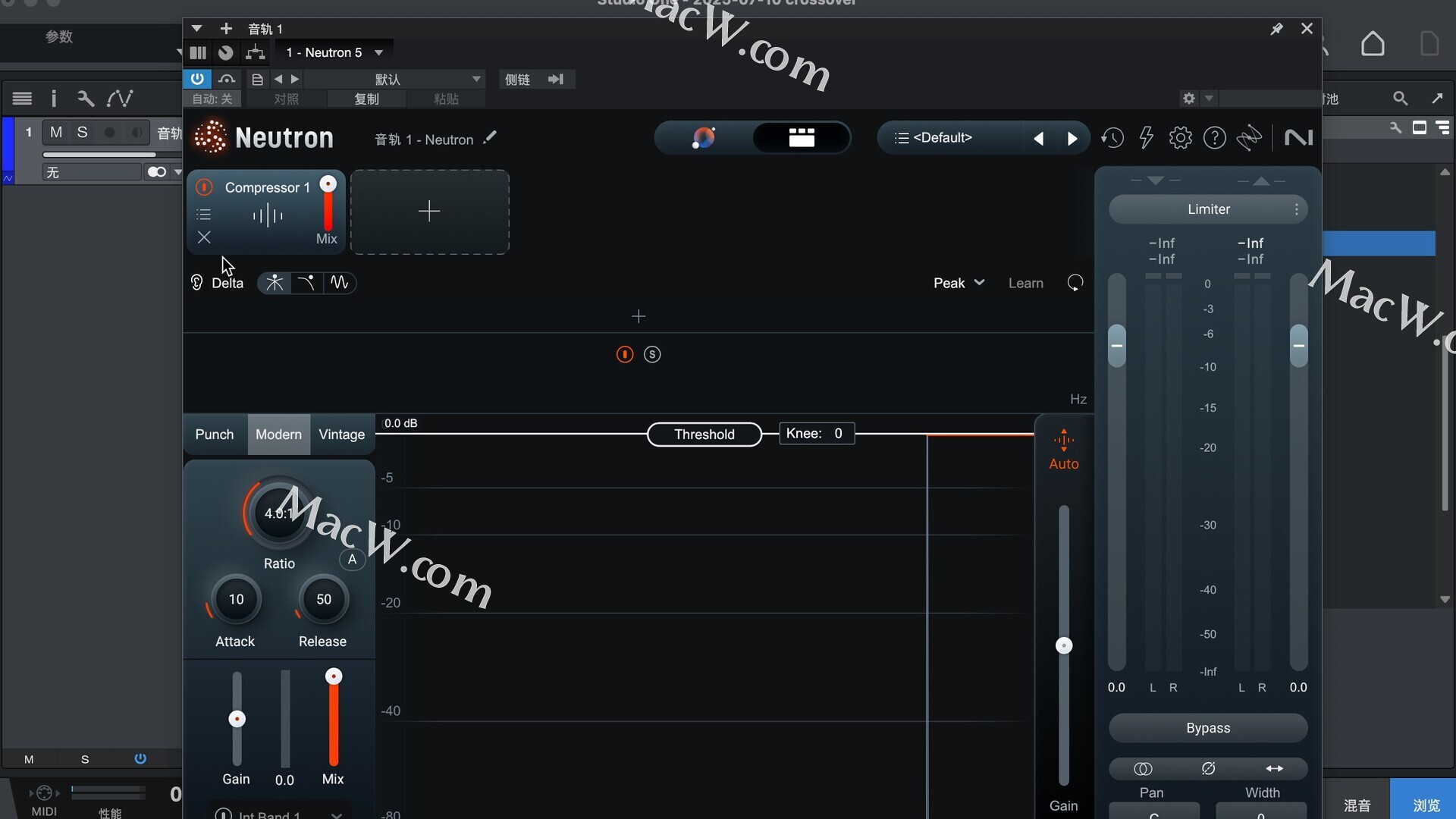Image resolution: width=1456 pixels, height=819 pixels.
Task: Select the previous preset arrow
Action: tap(1039, 139)
